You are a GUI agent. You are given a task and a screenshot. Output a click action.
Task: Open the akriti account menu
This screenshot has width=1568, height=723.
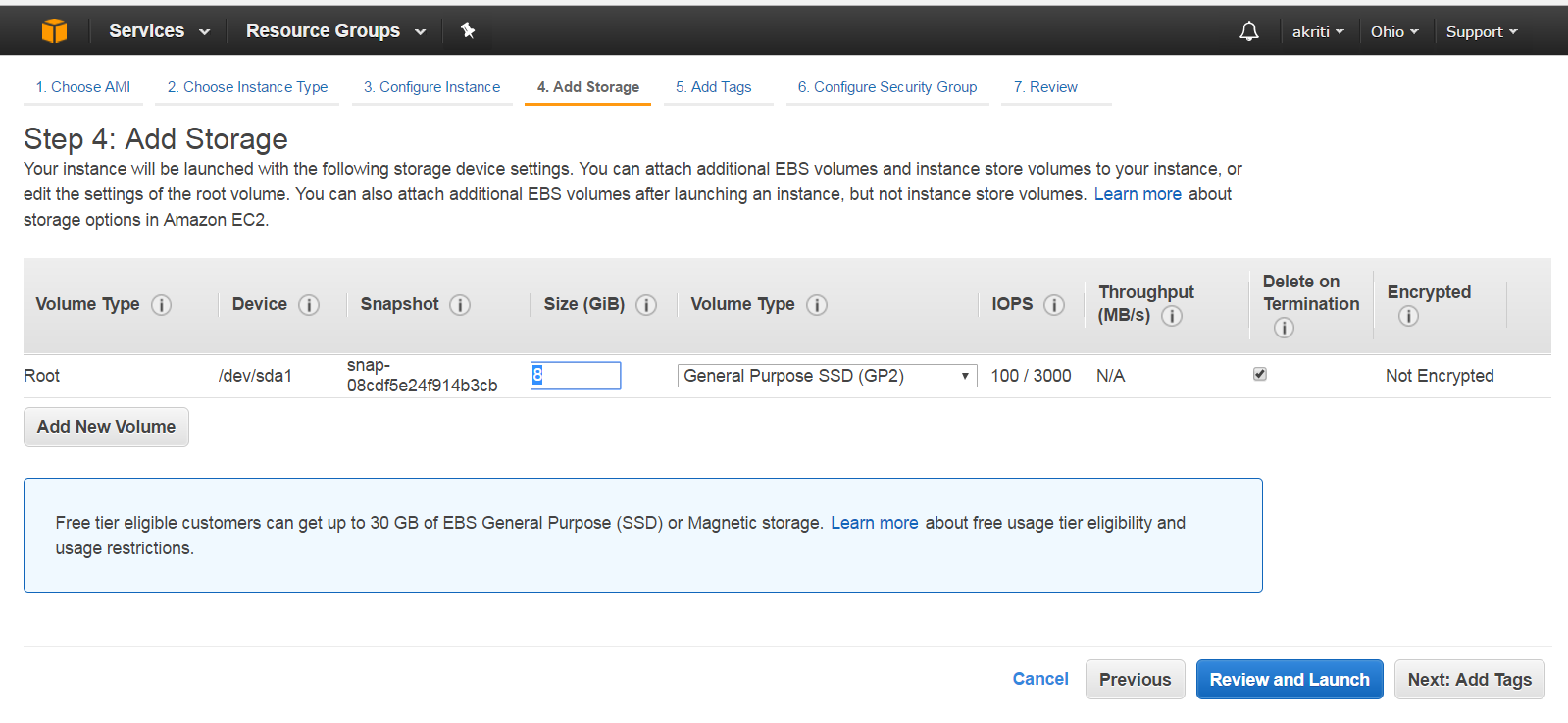tap(1318, 31)
